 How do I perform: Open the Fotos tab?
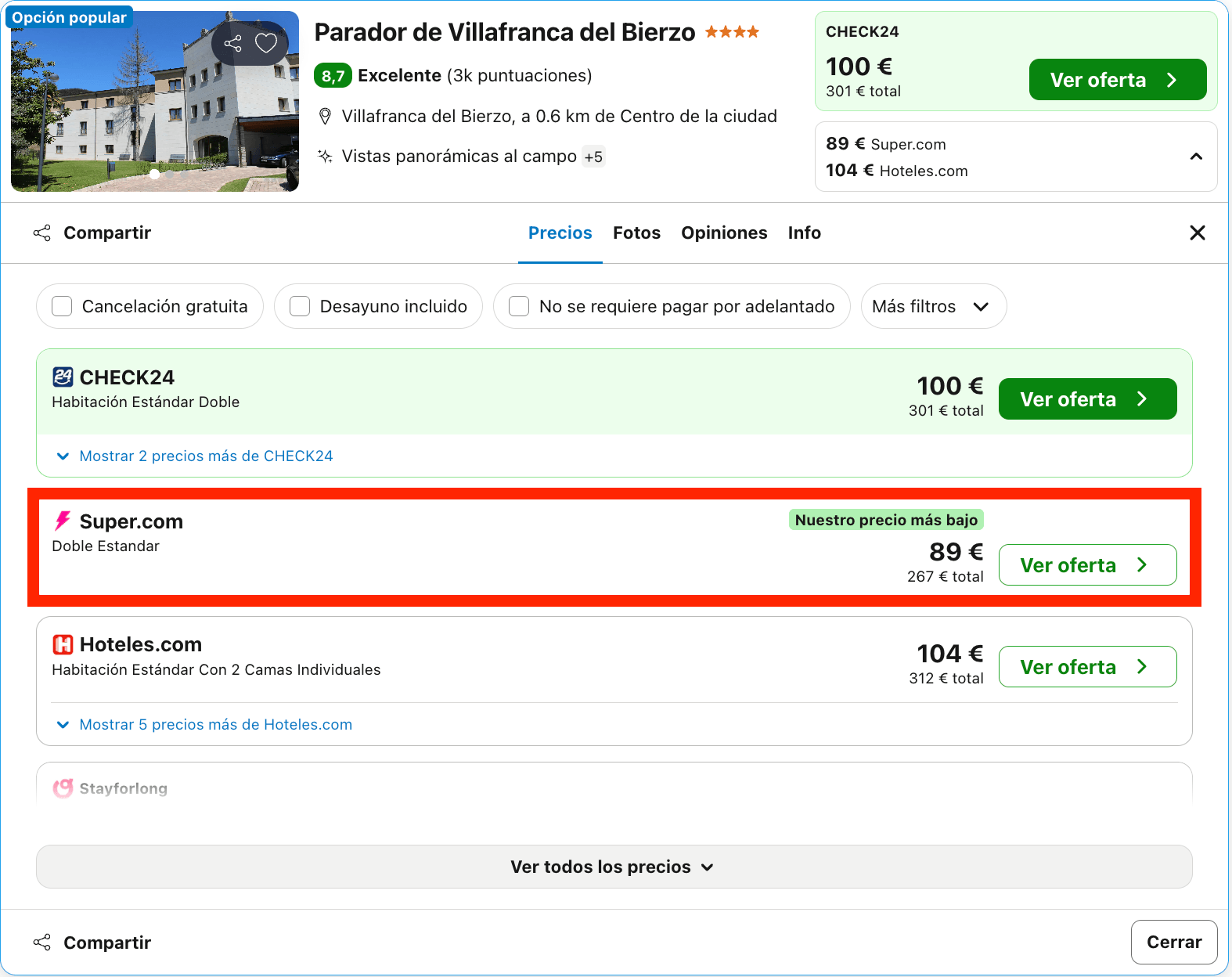636,233
